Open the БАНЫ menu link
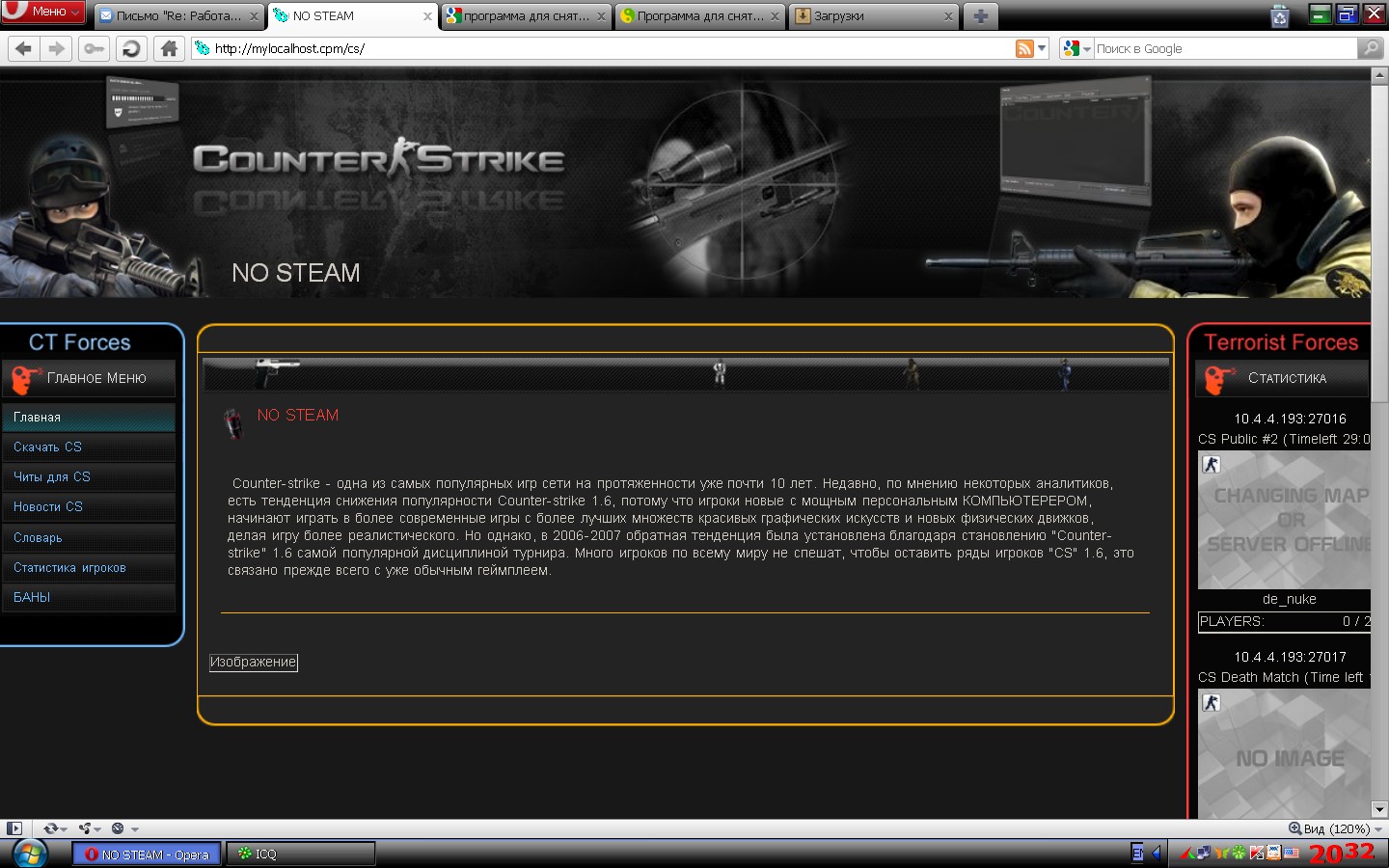This screenshot has height=868, width=1389. coord(89,598)
